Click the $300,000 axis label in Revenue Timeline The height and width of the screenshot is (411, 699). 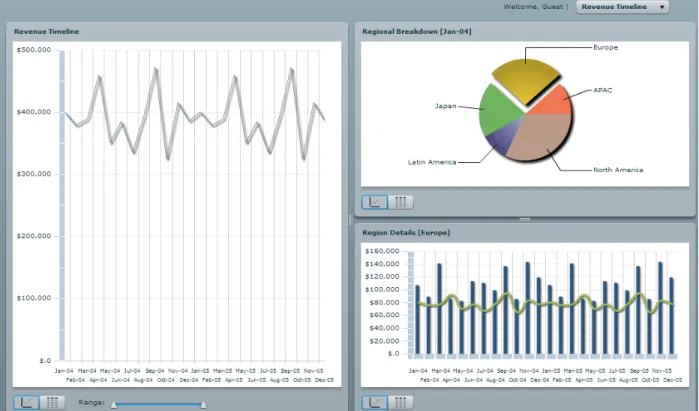click(x=34, y=174)
